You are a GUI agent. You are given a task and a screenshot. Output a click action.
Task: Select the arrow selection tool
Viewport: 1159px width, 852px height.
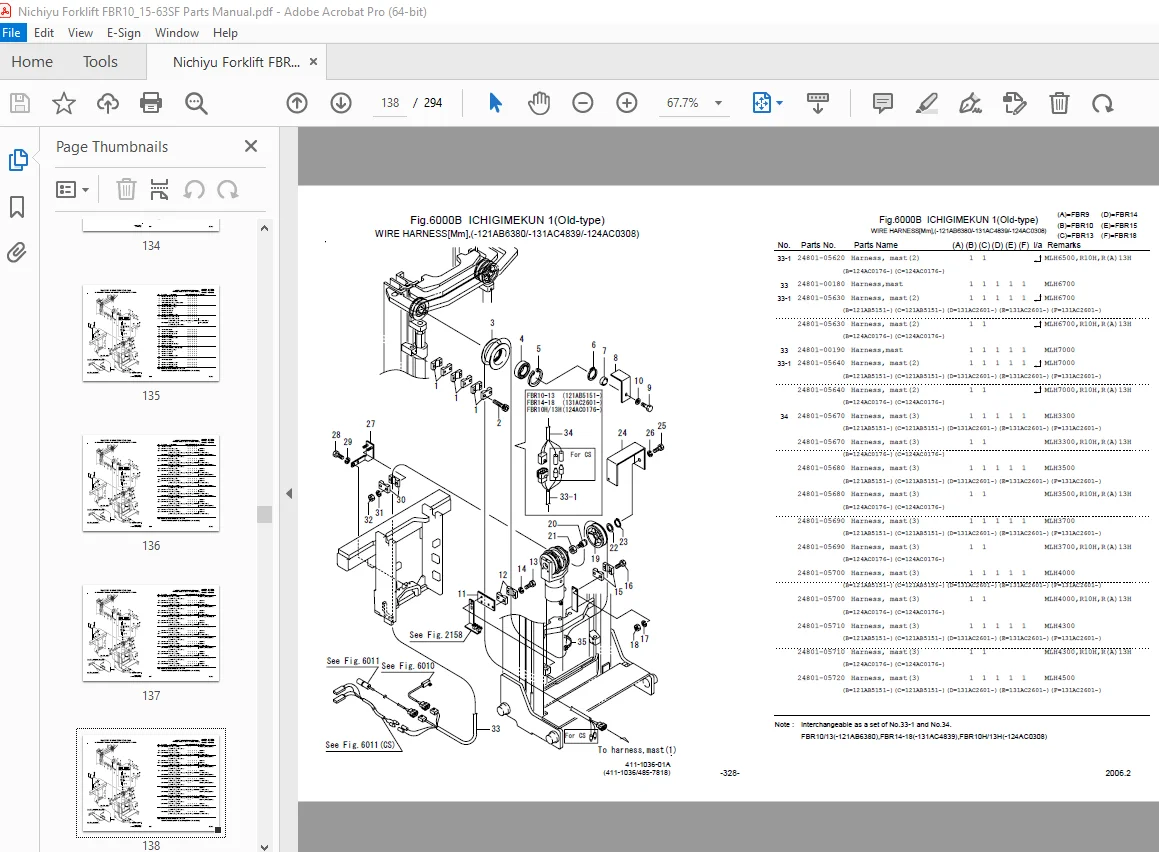(x=495, y=103)
